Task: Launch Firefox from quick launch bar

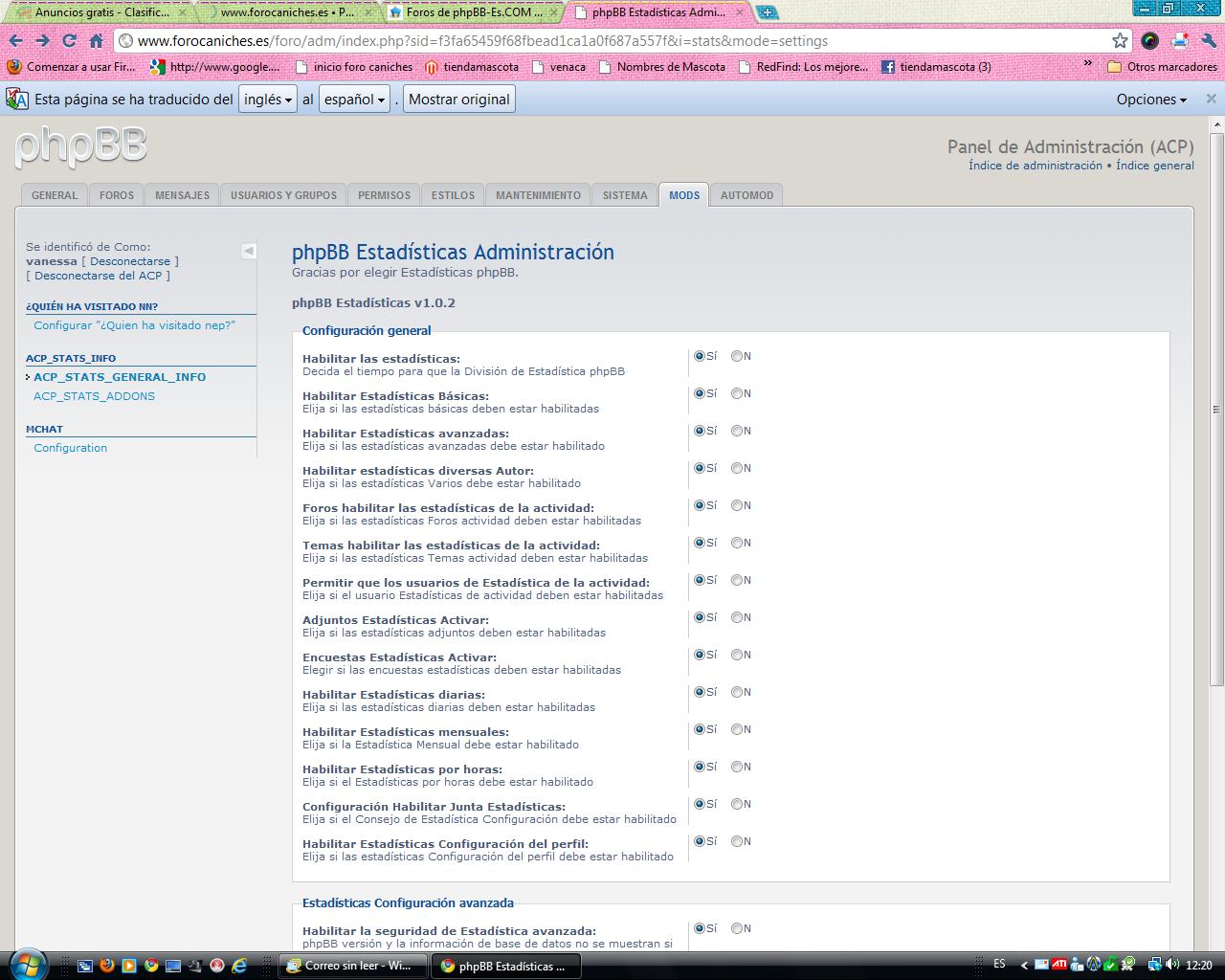Action: pos(106,965)
